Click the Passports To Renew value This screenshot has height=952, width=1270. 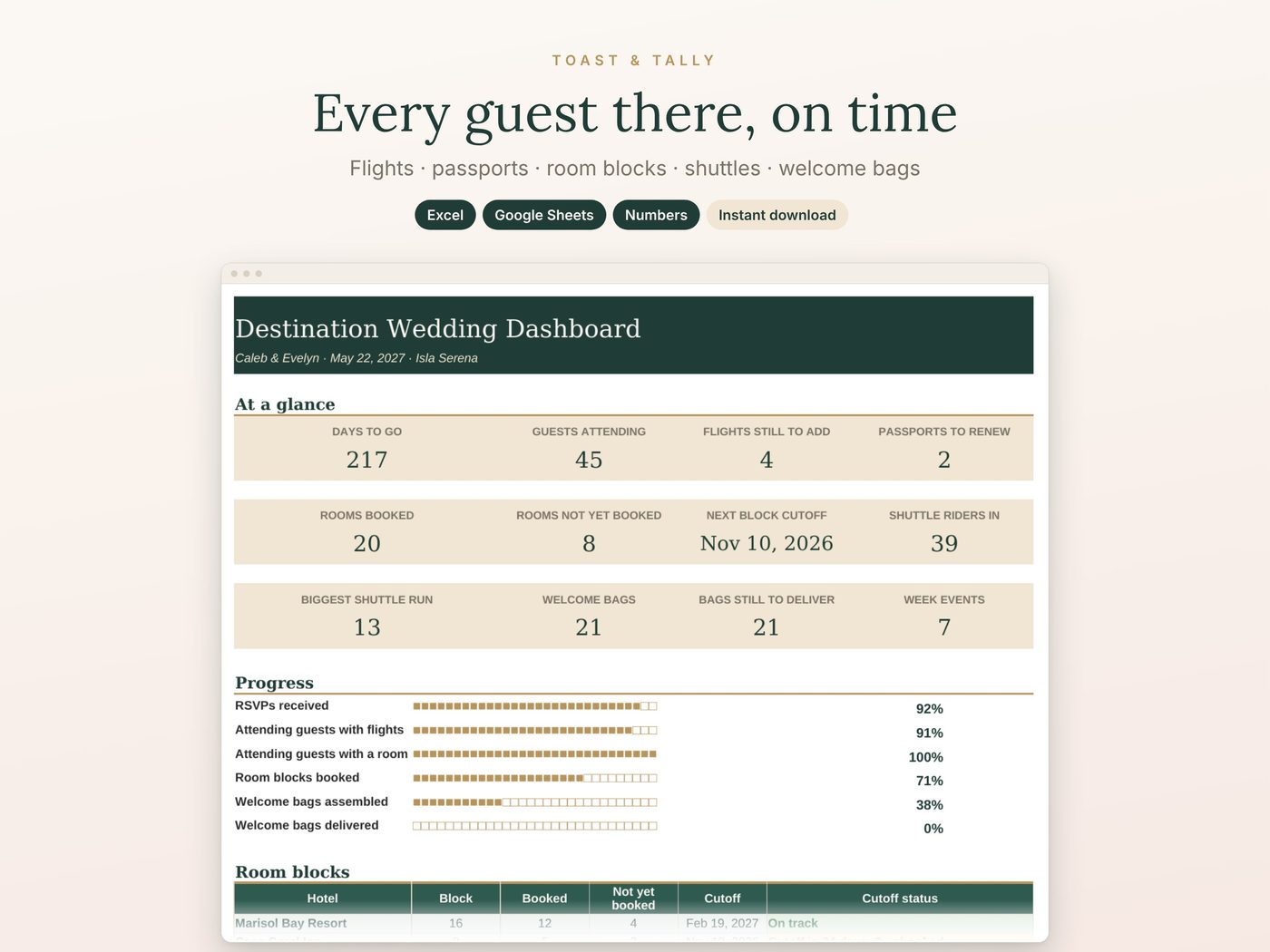coord(944,460)
